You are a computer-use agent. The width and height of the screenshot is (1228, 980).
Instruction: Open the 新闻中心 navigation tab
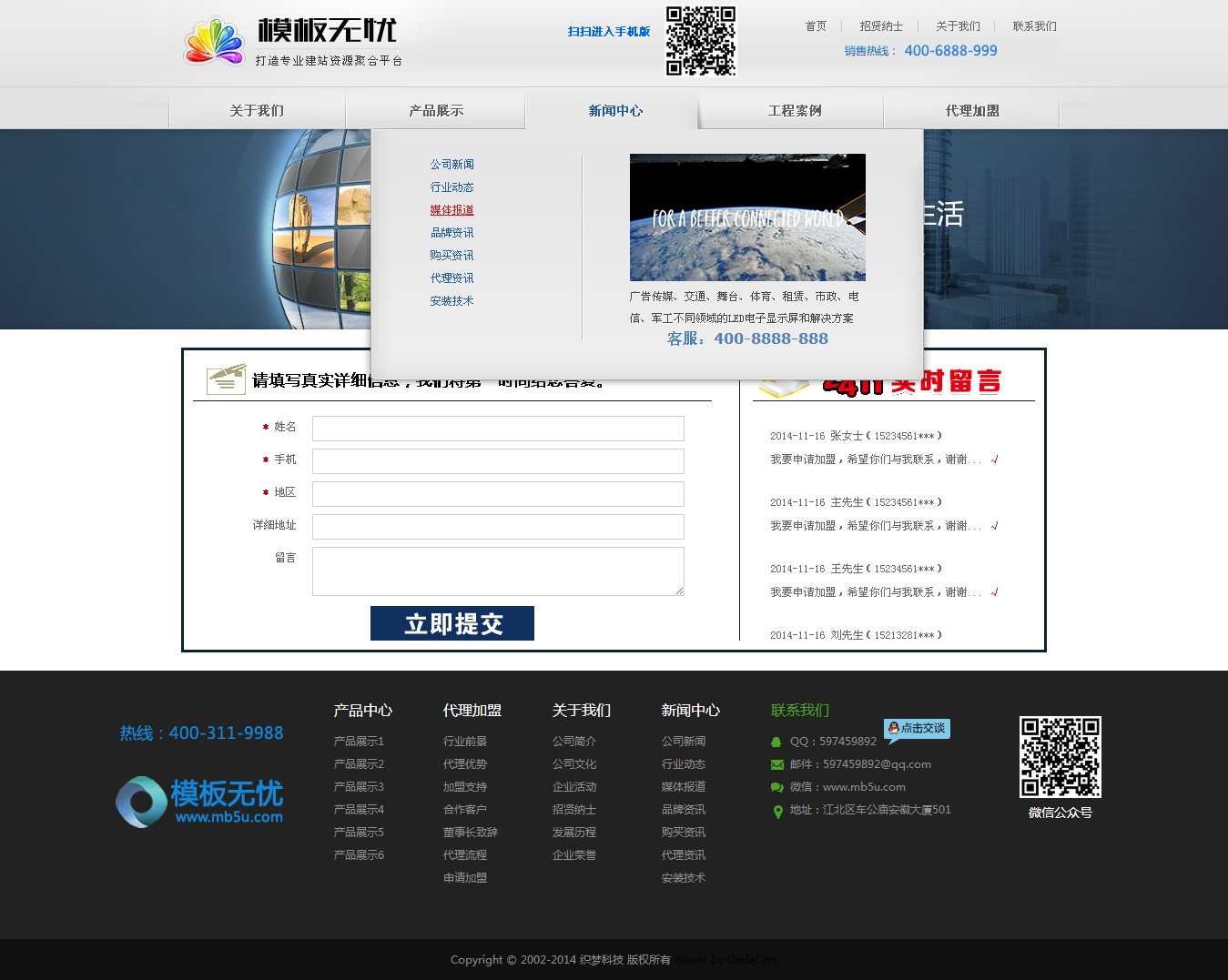[614, 111]
